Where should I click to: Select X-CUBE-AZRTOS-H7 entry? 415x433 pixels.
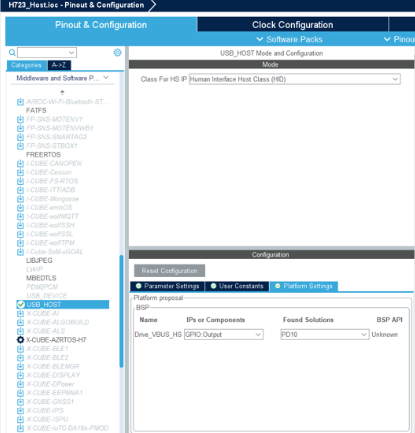click(x=56, y=340)
